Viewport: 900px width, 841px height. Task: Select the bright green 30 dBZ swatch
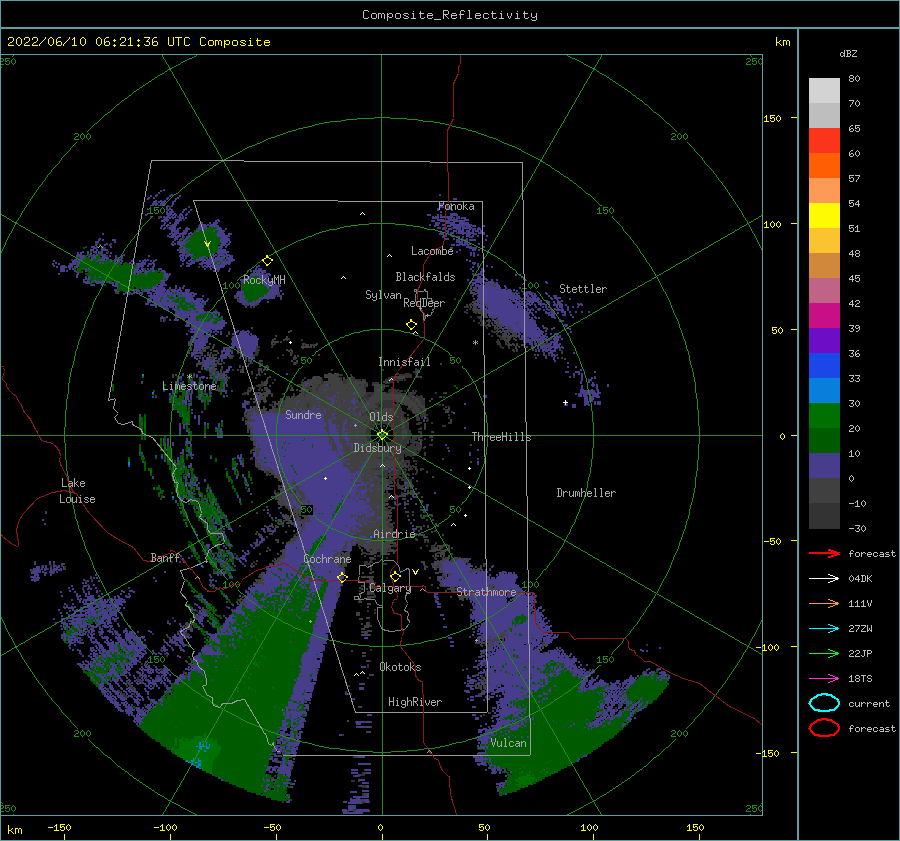click(824, 416)
